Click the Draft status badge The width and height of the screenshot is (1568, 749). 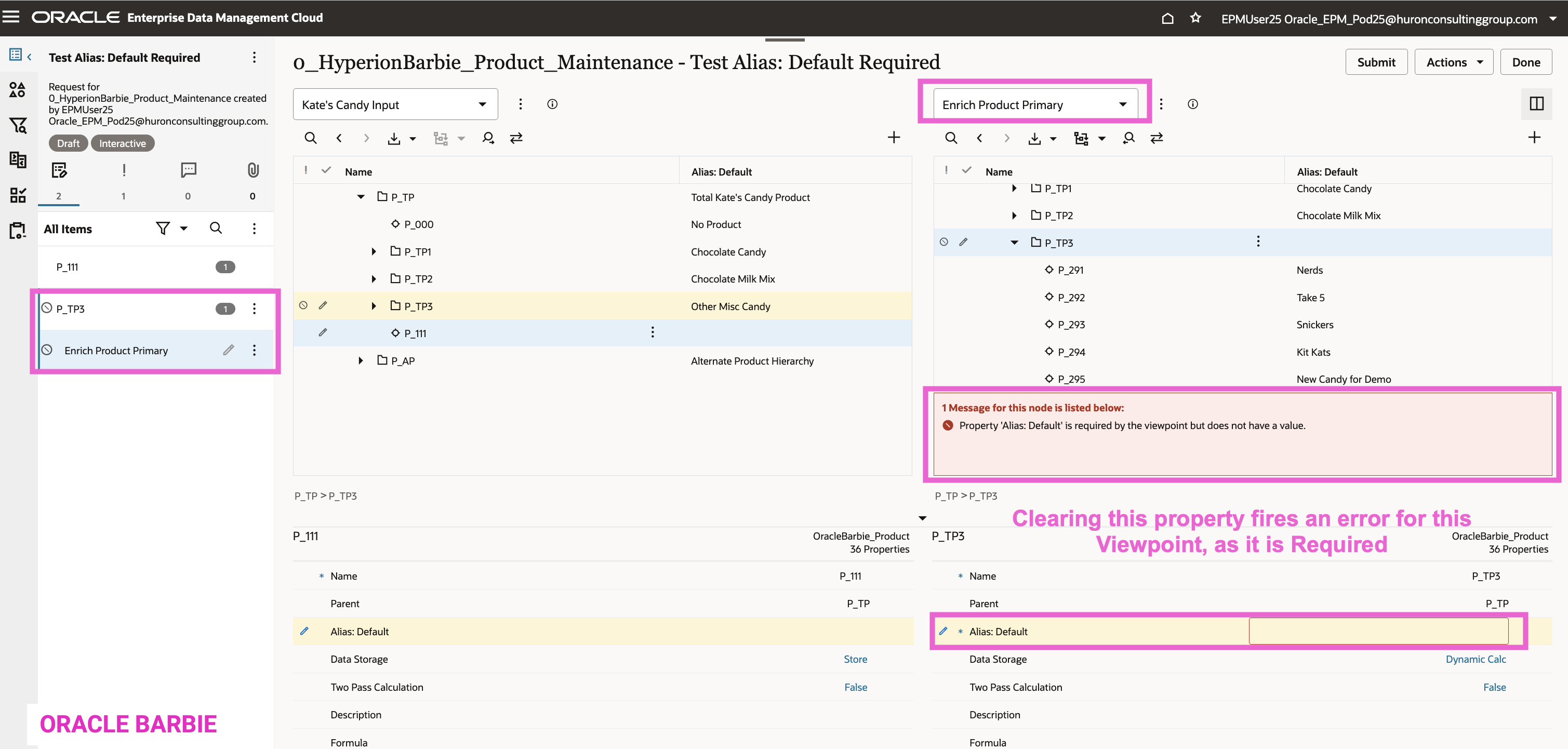point(68,143)
